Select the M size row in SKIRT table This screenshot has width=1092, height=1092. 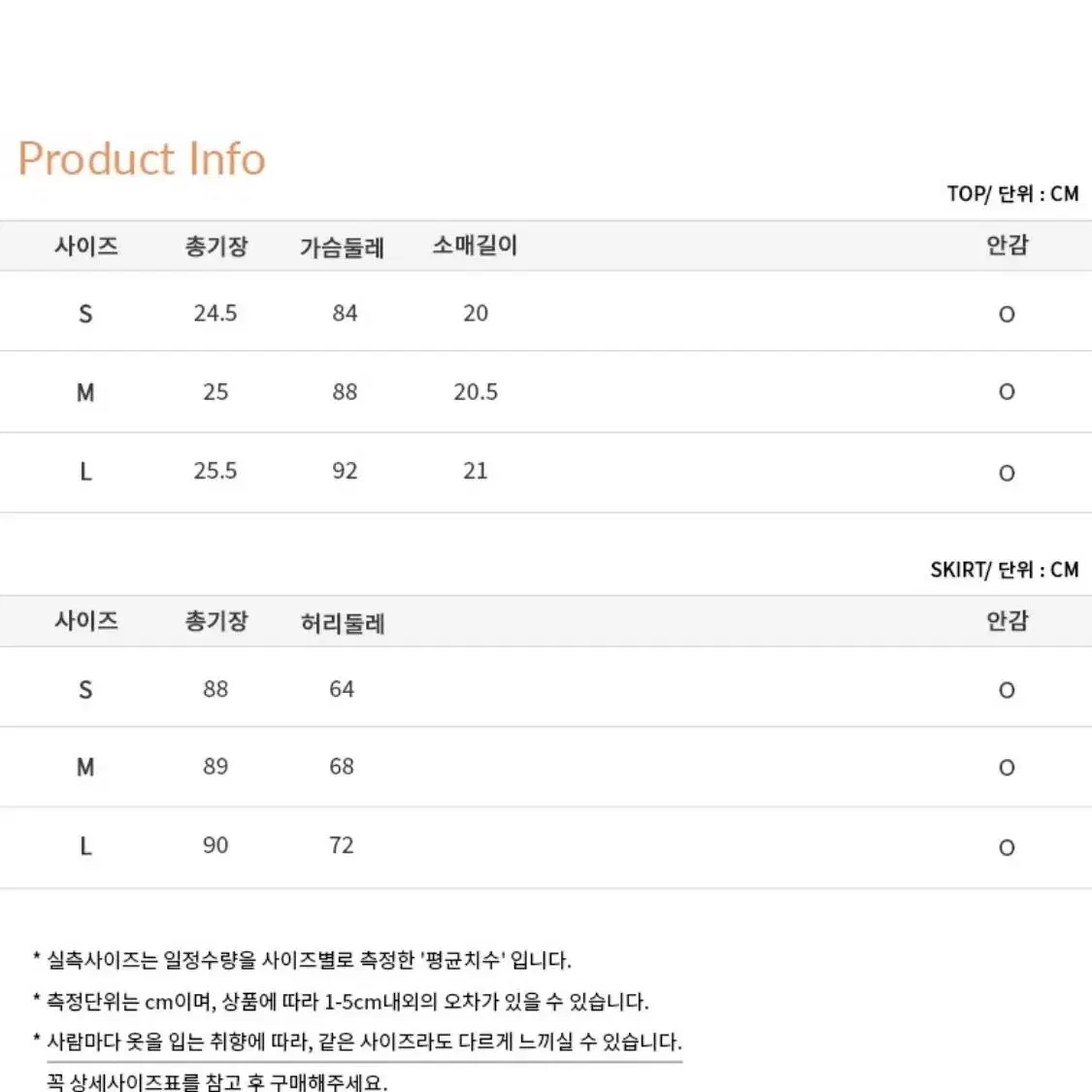(546, 767)
